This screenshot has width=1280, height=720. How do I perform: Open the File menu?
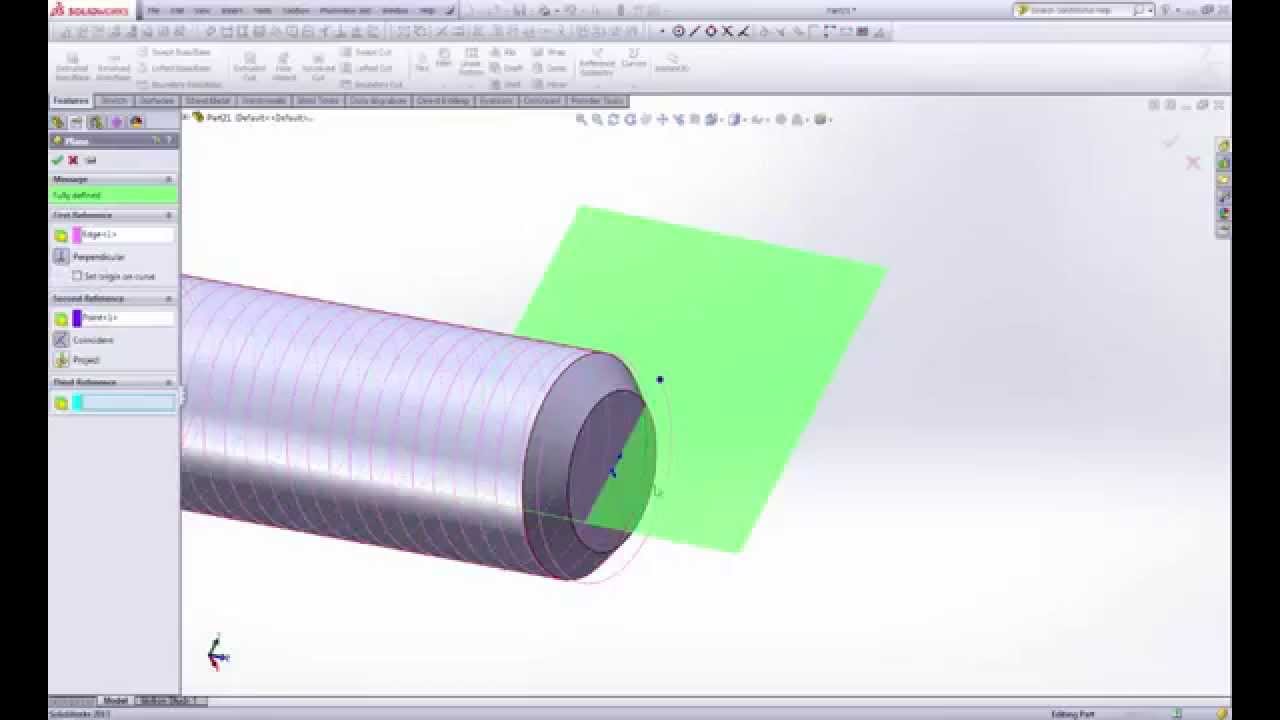coord(155,10)
